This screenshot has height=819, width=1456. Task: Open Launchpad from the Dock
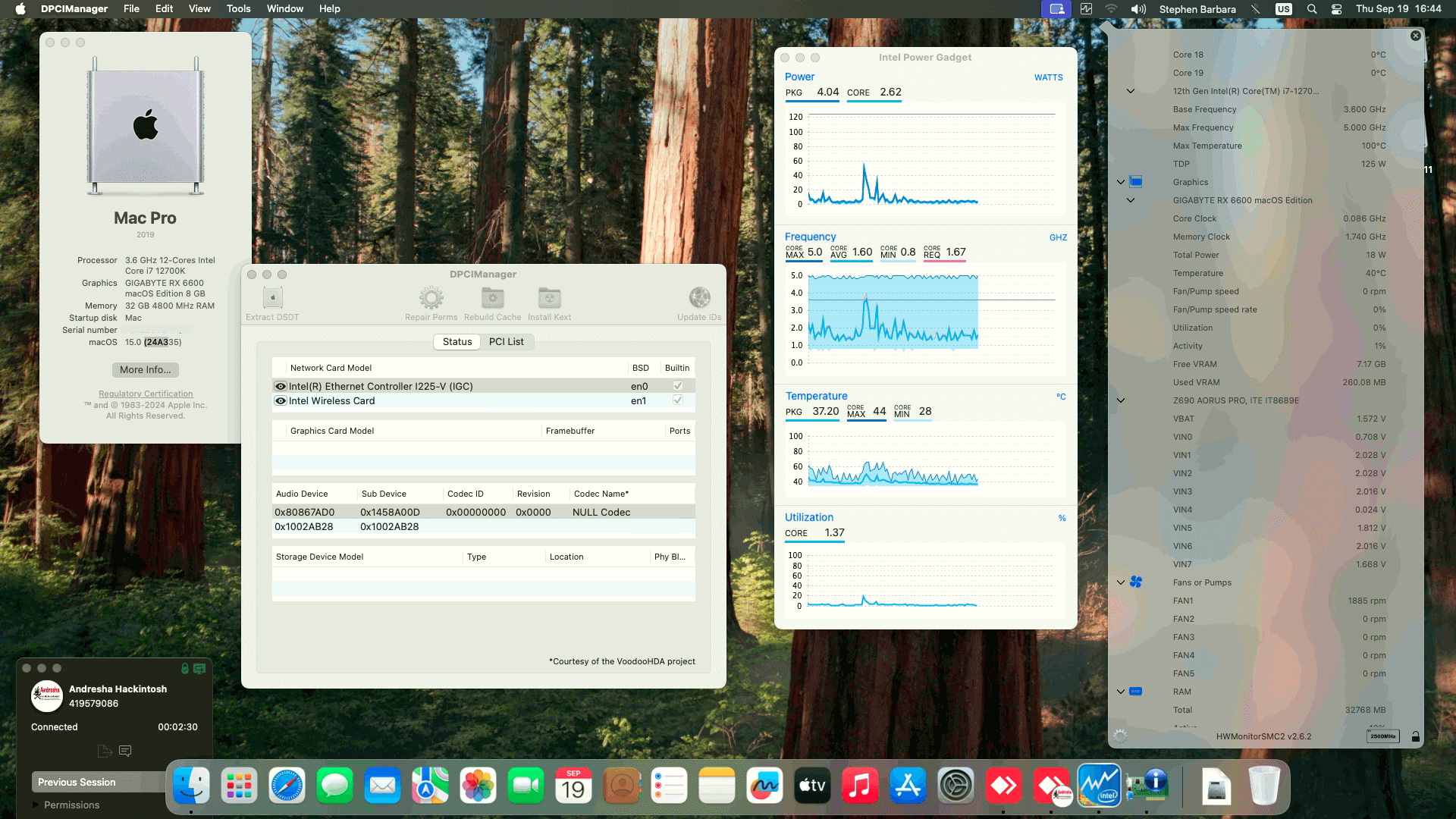tap(239, 786)
